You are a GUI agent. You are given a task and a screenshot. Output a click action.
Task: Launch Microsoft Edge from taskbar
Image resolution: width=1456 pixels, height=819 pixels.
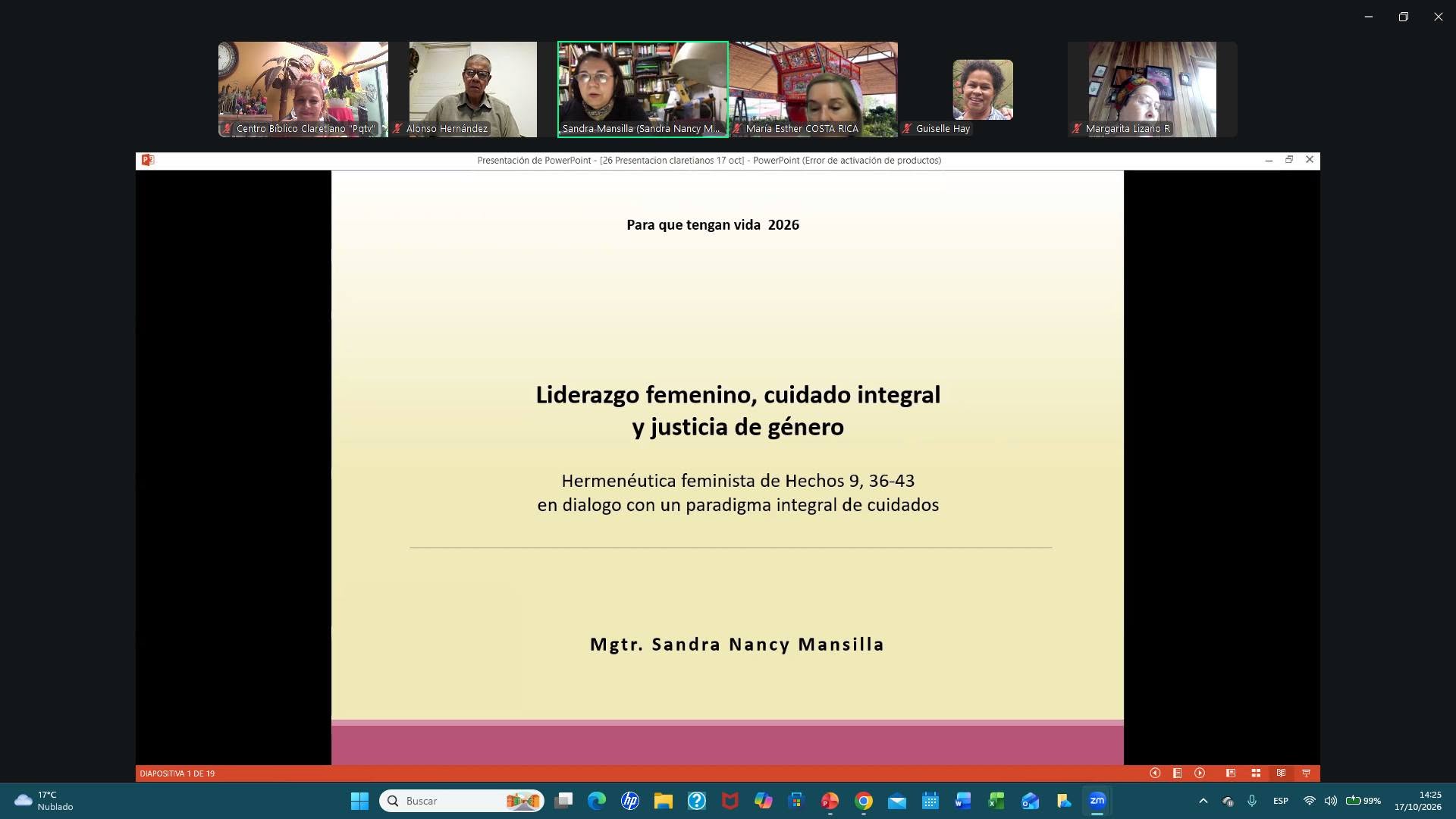[x=597, y=801]
